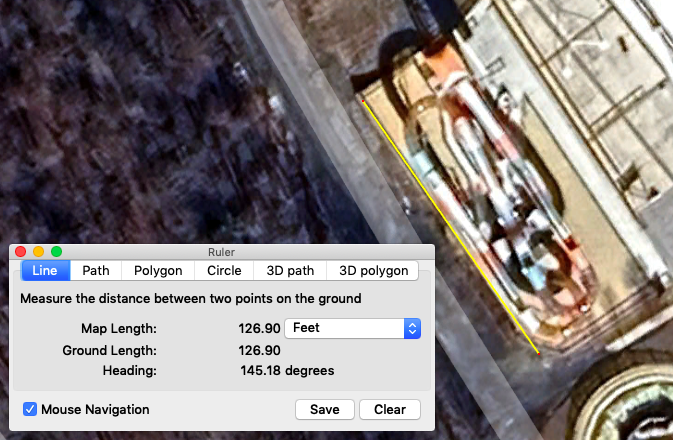Click the Heading label
The height and width of the screenshot is (440, 673).
click(x=130, y=370)
